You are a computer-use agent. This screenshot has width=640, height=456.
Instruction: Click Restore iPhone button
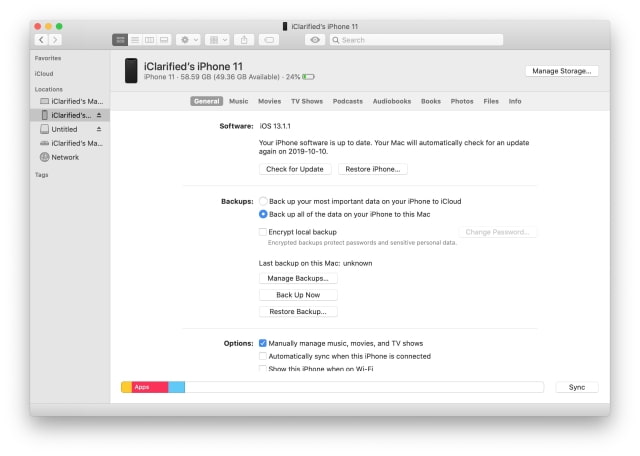[373, 169]
